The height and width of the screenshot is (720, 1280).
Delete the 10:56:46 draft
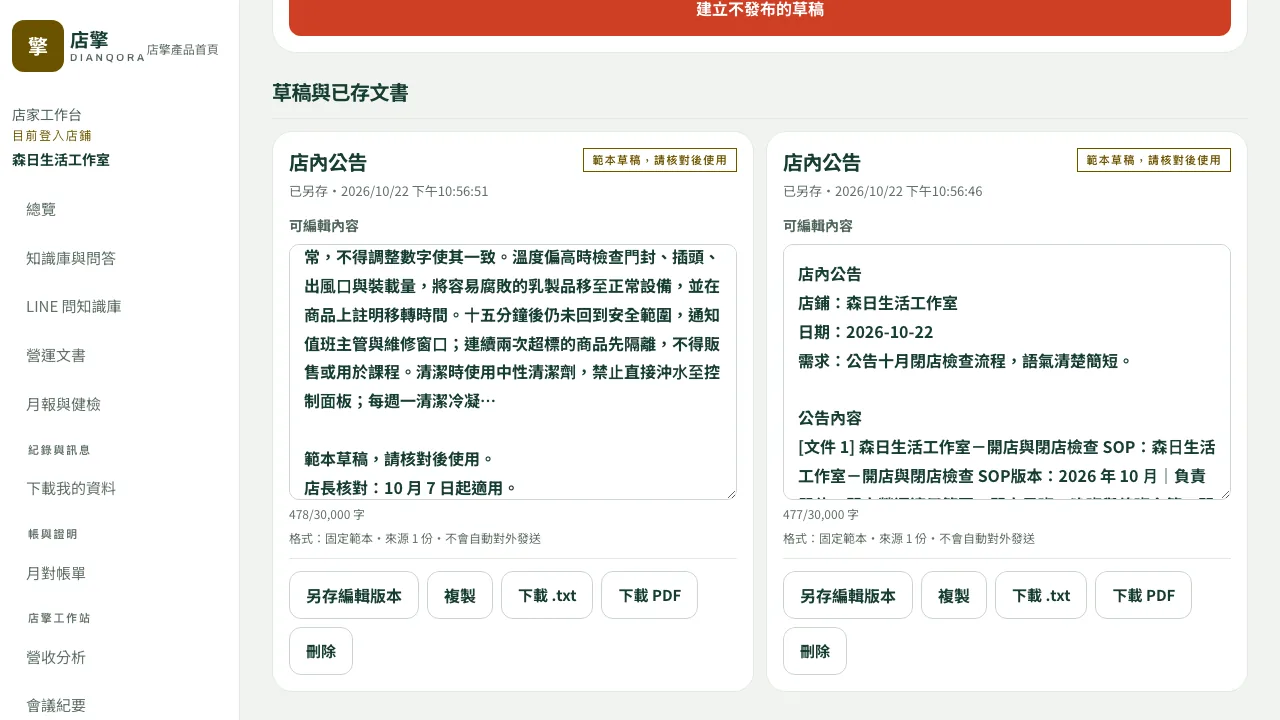coord(815,651)
